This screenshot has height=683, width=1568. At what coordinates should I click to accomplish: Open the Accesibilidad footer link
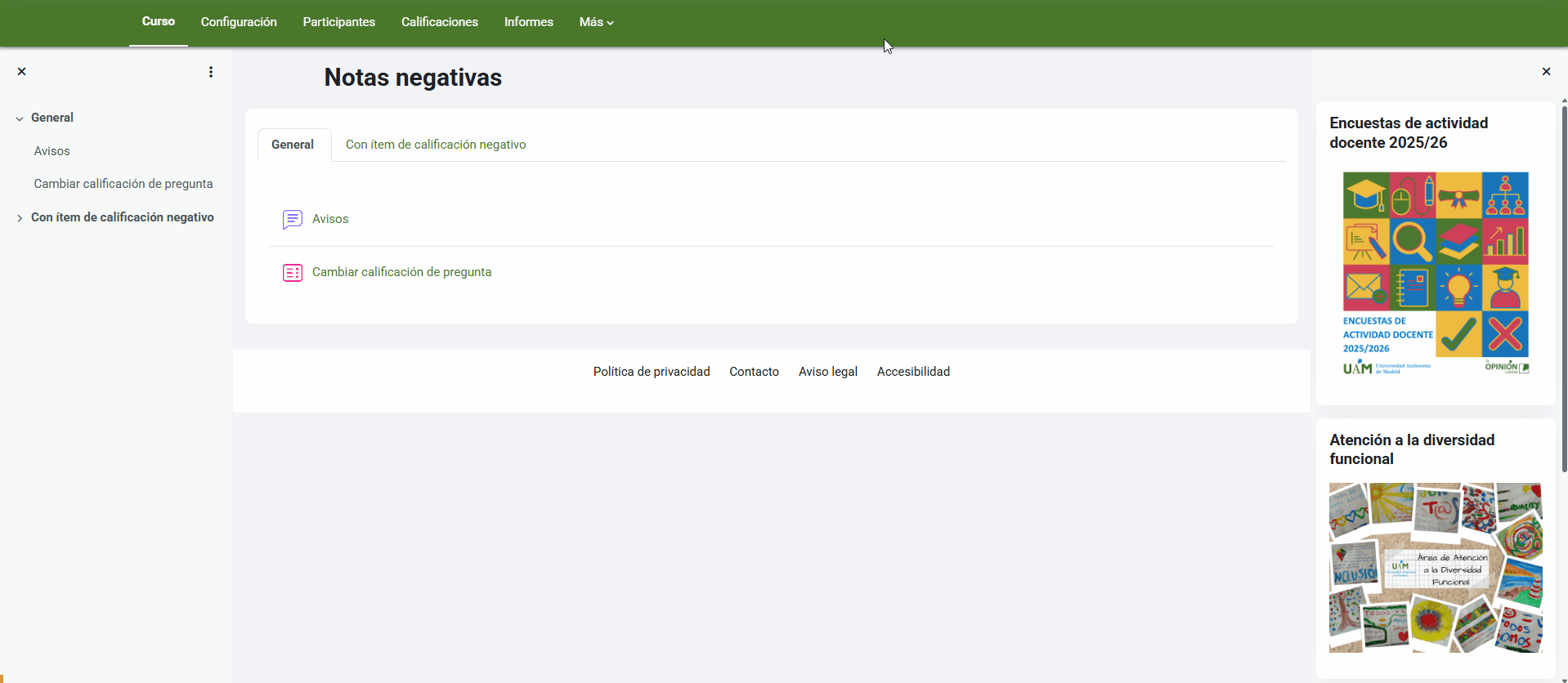point(913,372)
